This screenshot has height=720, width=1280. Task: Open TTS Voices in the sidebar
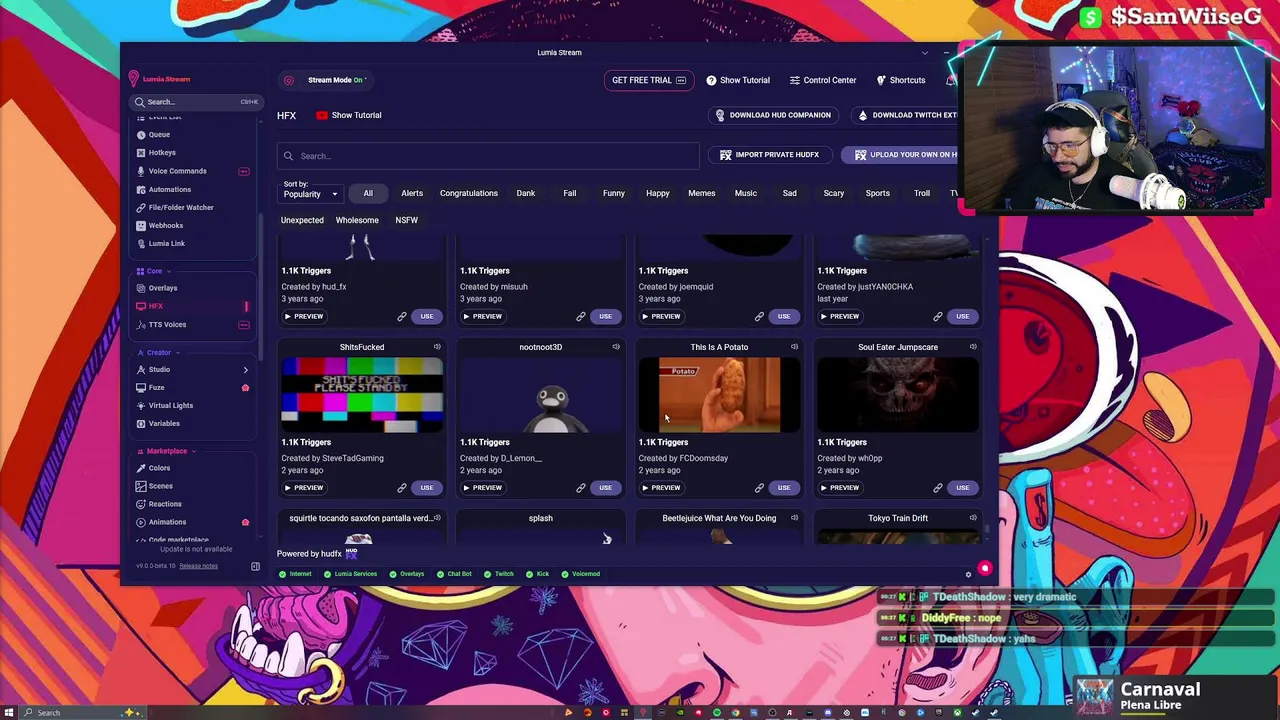[167, 324]
